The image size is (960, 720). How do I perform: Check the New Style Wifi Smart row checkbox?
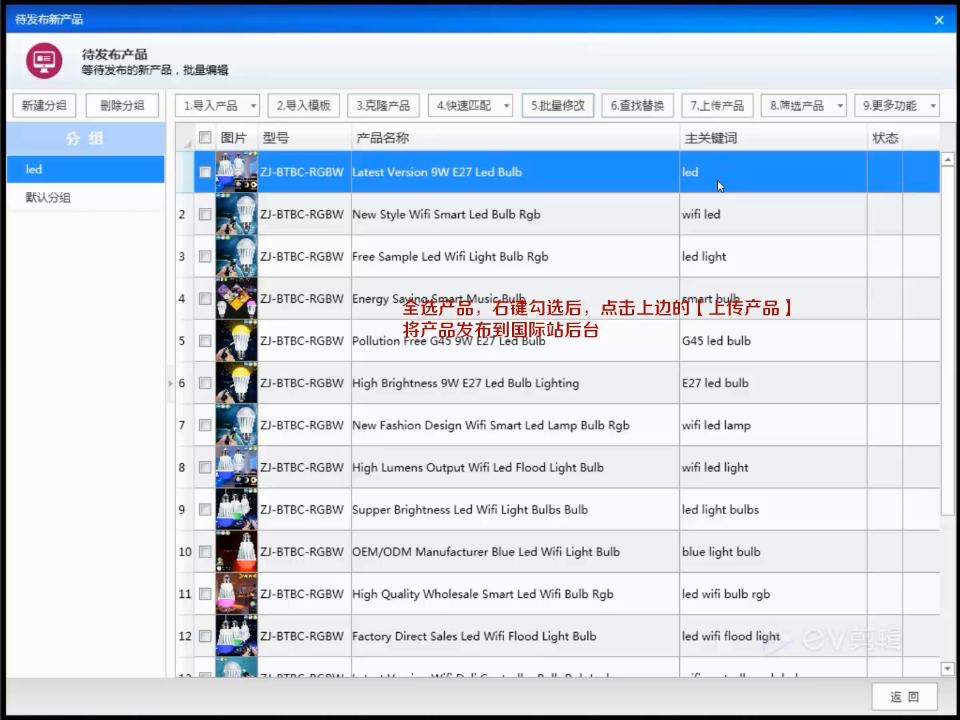pyautogui.click(x=205, y=214)
